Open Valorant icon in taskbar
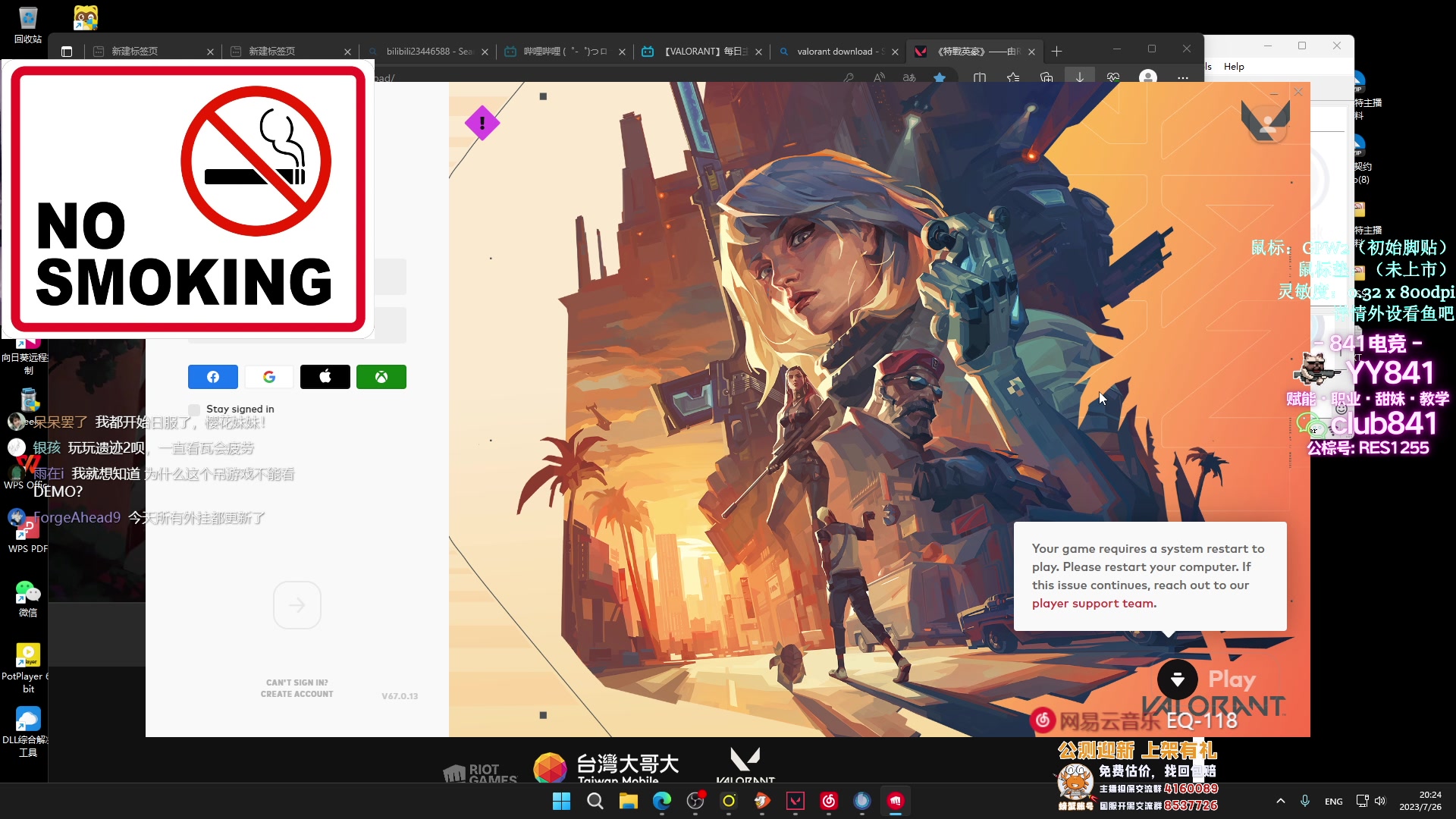1456x819 pixels. [795, 802]
